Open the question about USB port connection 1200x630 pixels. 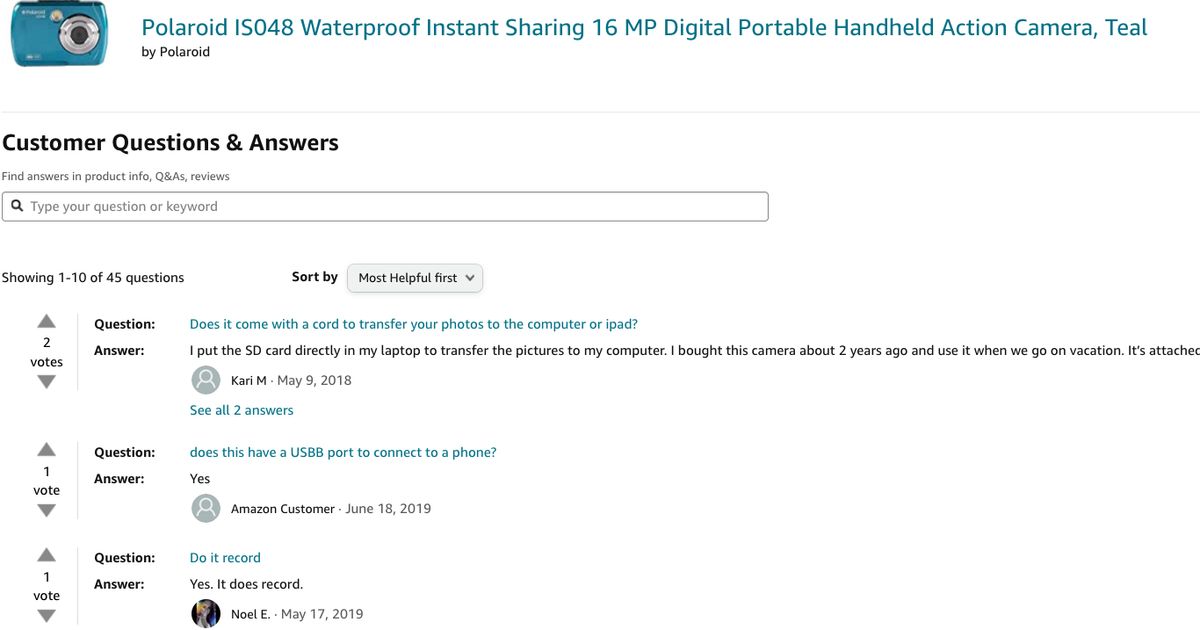(x=343, y=452)
